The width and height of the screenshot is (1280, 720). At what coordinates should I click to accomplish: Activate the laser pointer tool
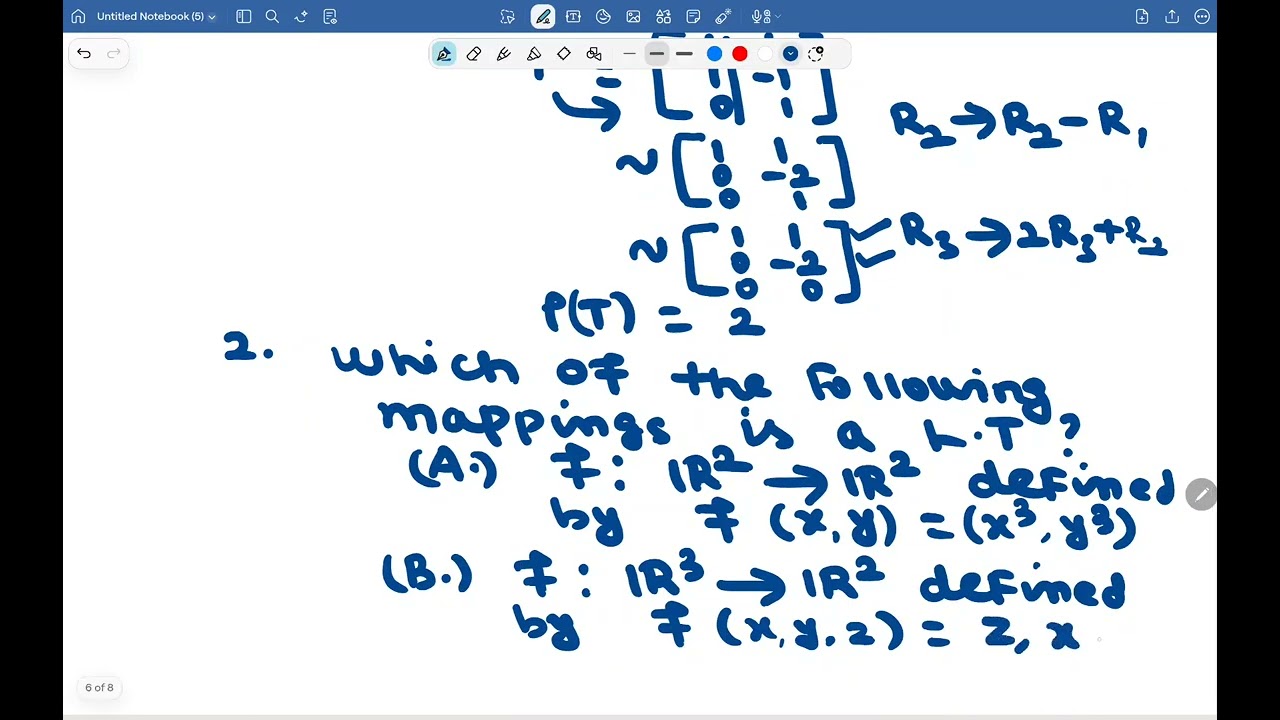click(723, 16)
